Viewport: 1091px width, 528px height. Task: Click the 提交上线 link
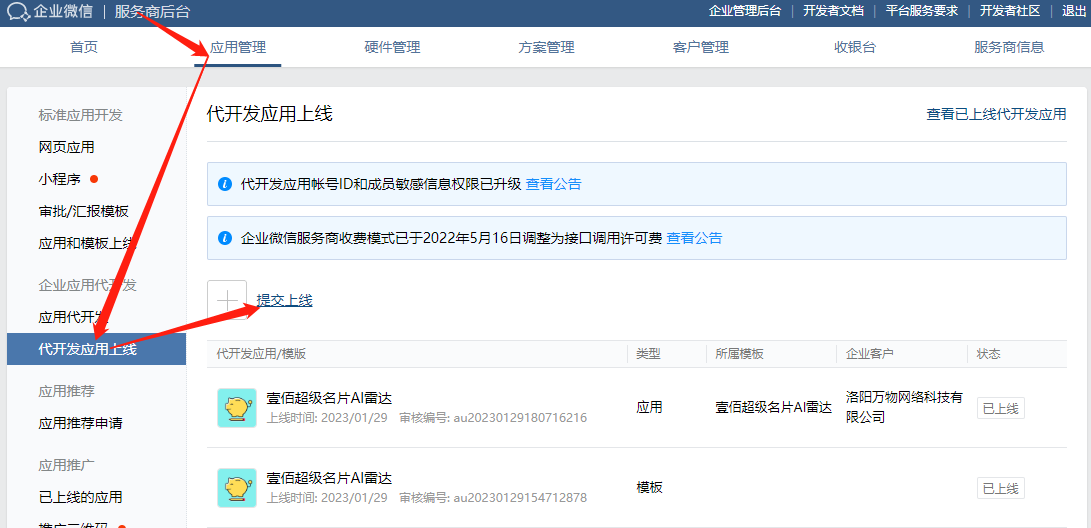pyautogui.click(x=285, y=301)
